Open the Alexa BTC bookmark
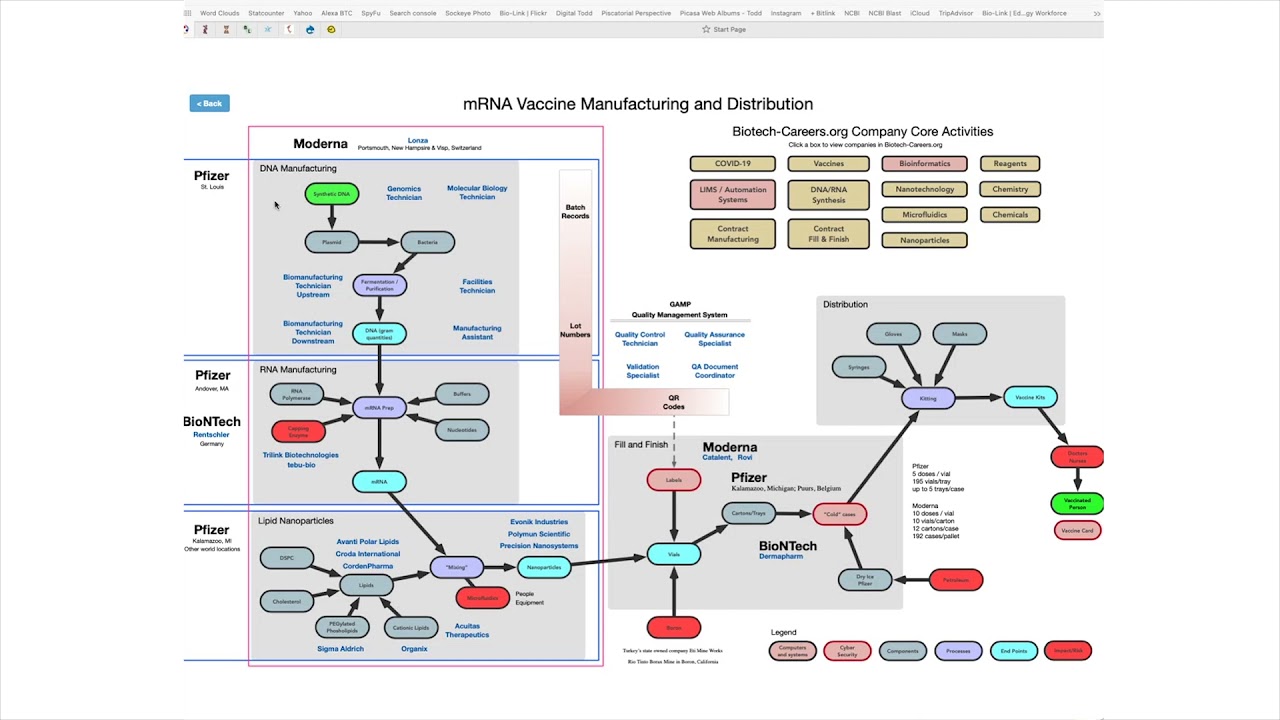The height and width of the screenshot is (720, 1280). click(x=336, y=13)
